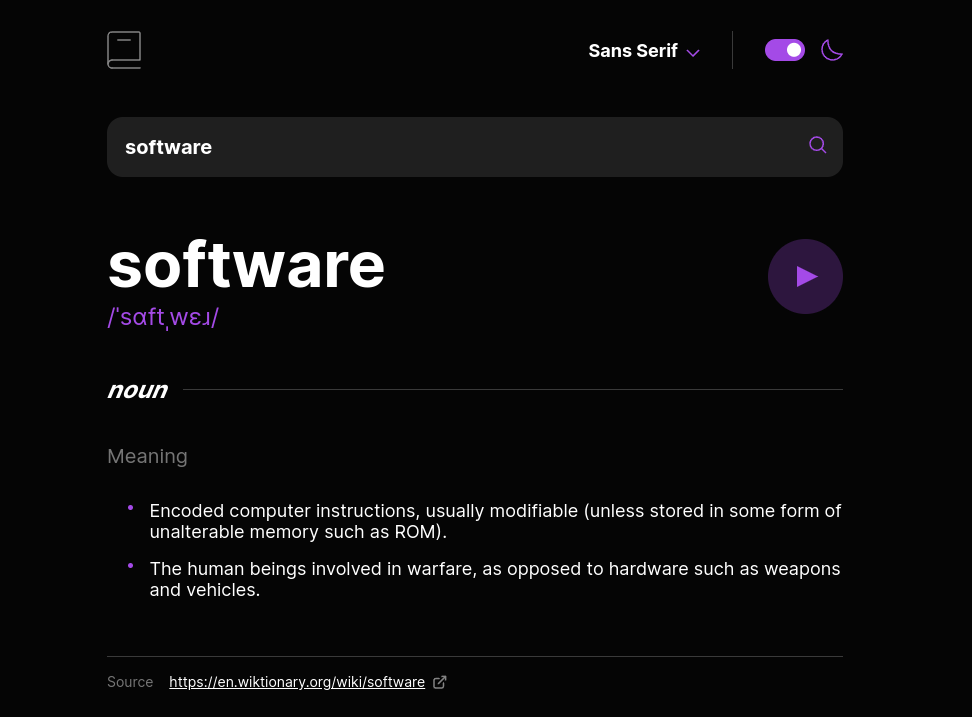Click the phonetic transcription /ˈsɑftˌwɛɹ/
The width and height of the screenshot is (972, 717).
[163, 317]
